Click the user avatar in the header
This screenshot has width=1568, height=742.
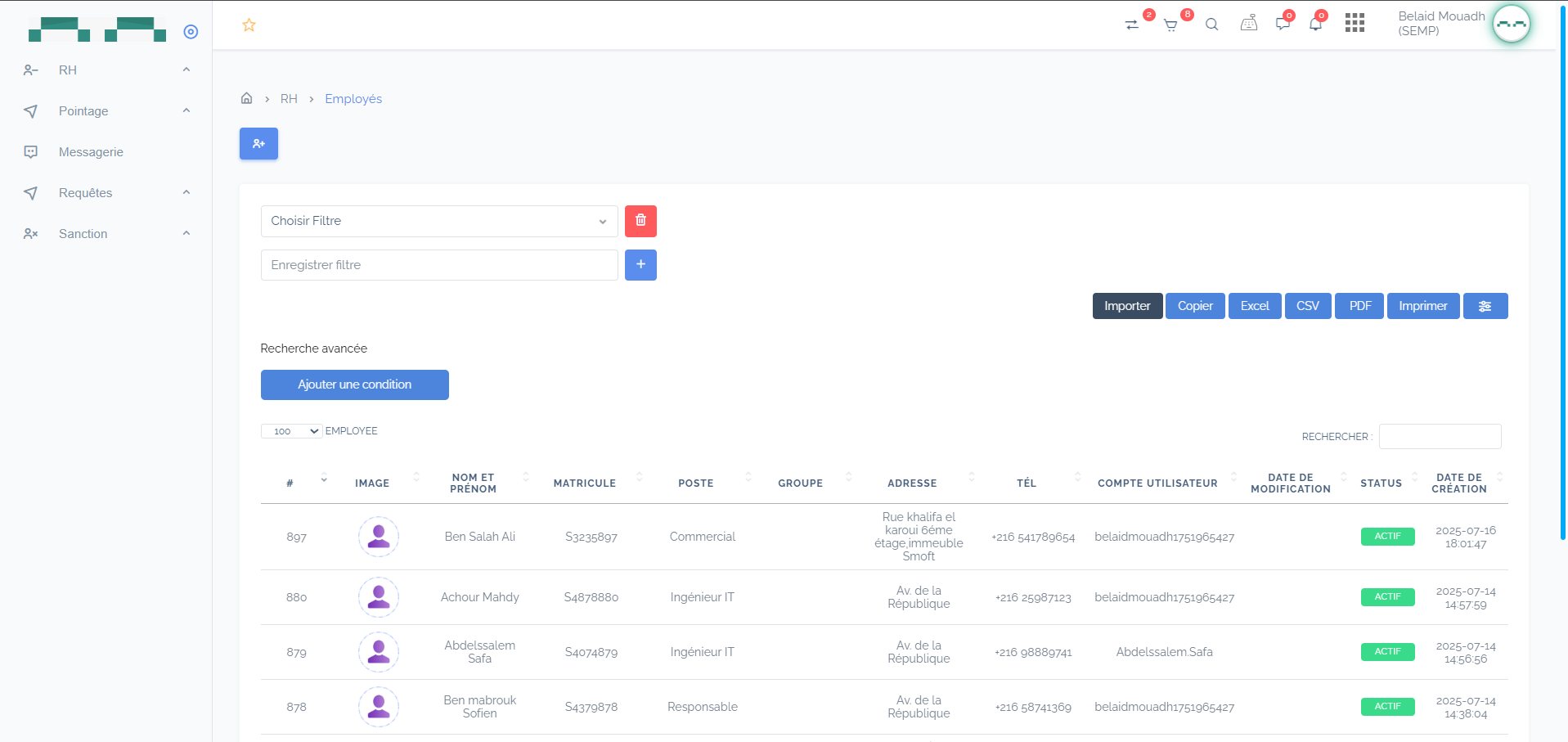tap(1511, 25)
